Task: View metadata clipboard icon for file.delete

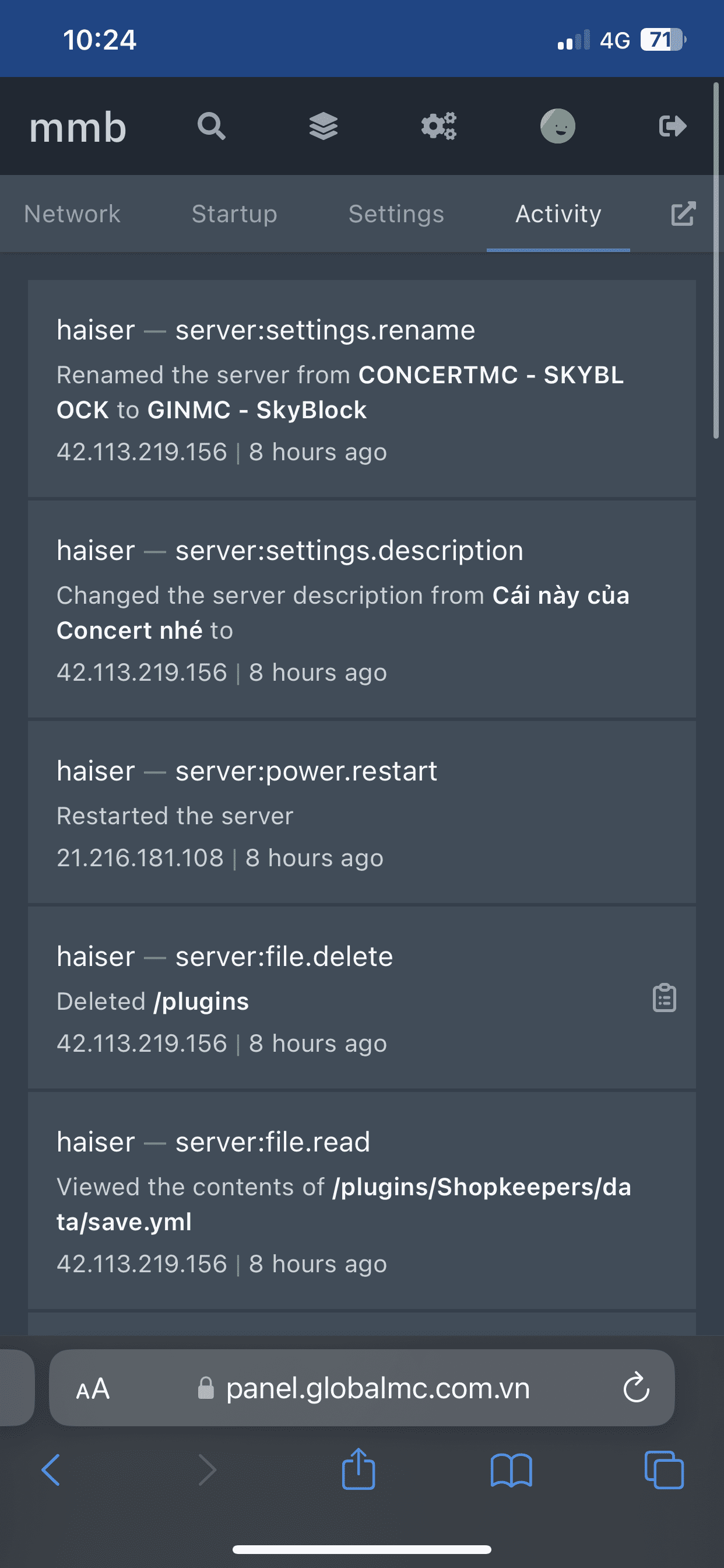Action: (664, 998)
